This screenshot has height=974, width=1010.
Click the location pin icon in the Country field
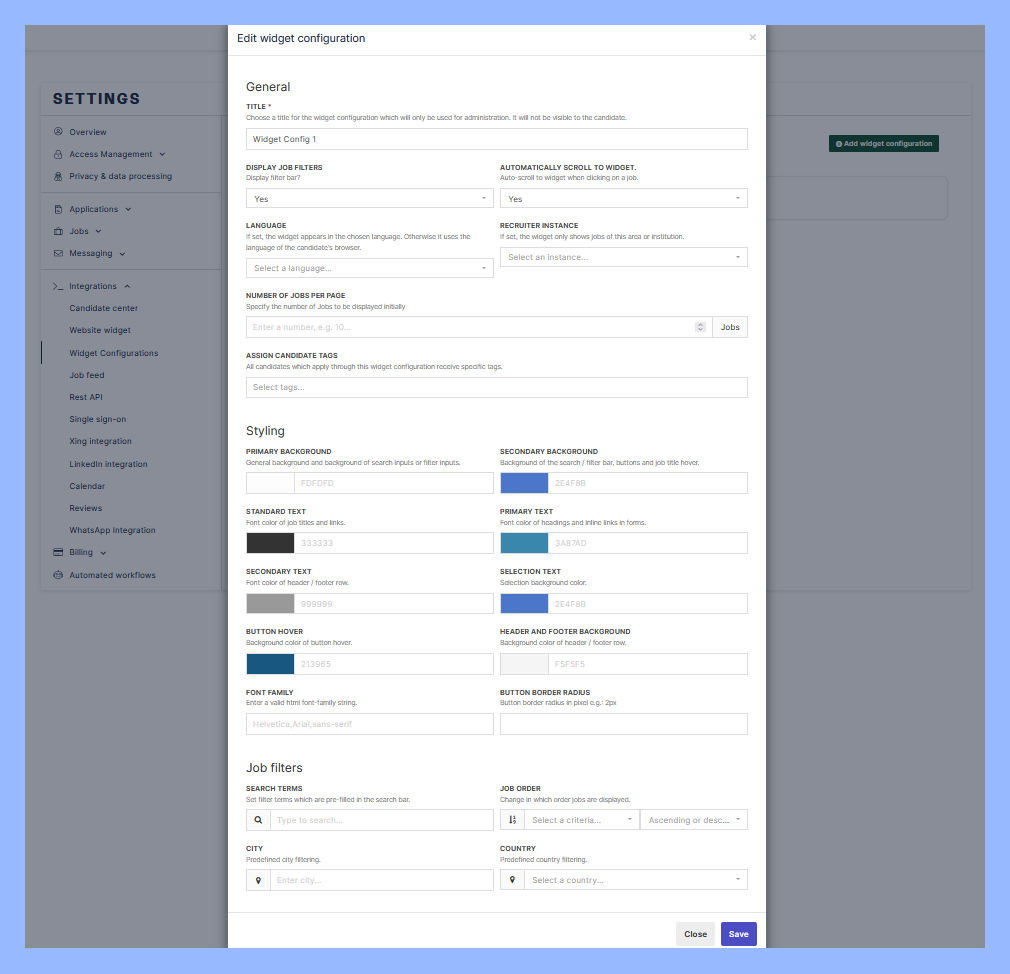(x=511, y=879)
